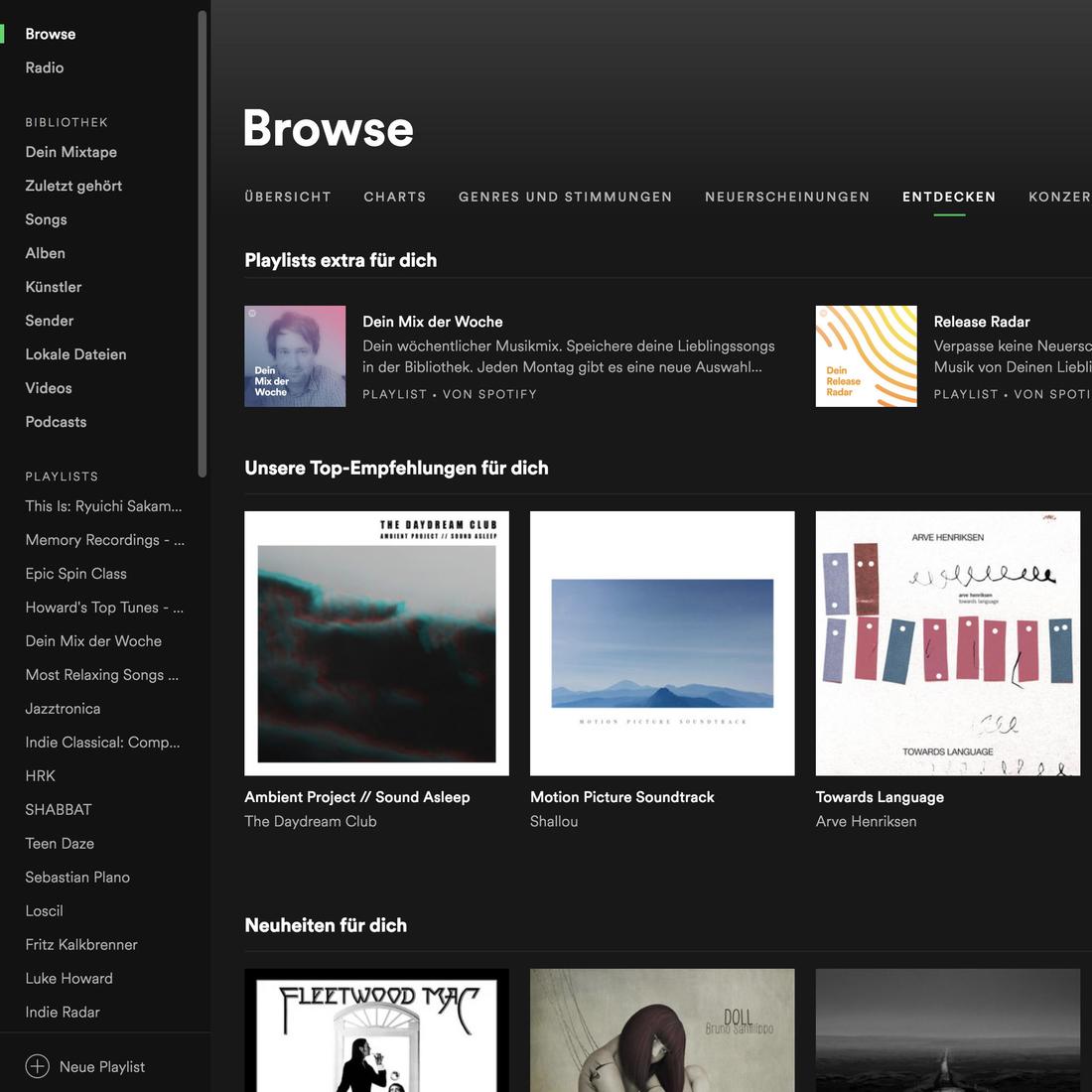Open playlist Indie Radar

pyautogui.click(x=63, y=1012)
